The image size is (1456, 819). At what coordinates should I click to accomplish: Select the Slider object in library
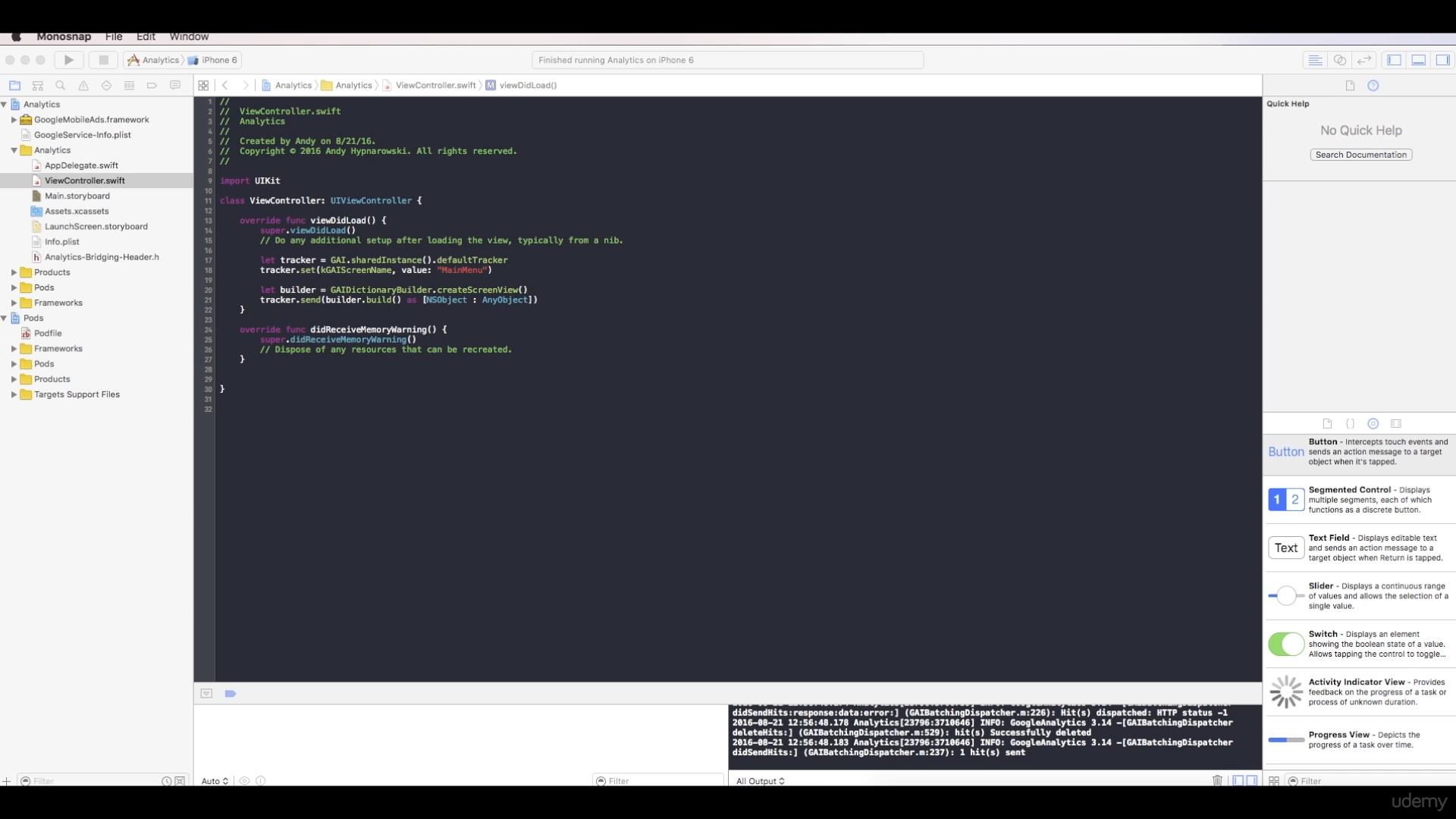pyautogui.click(x=1359, y=596)
